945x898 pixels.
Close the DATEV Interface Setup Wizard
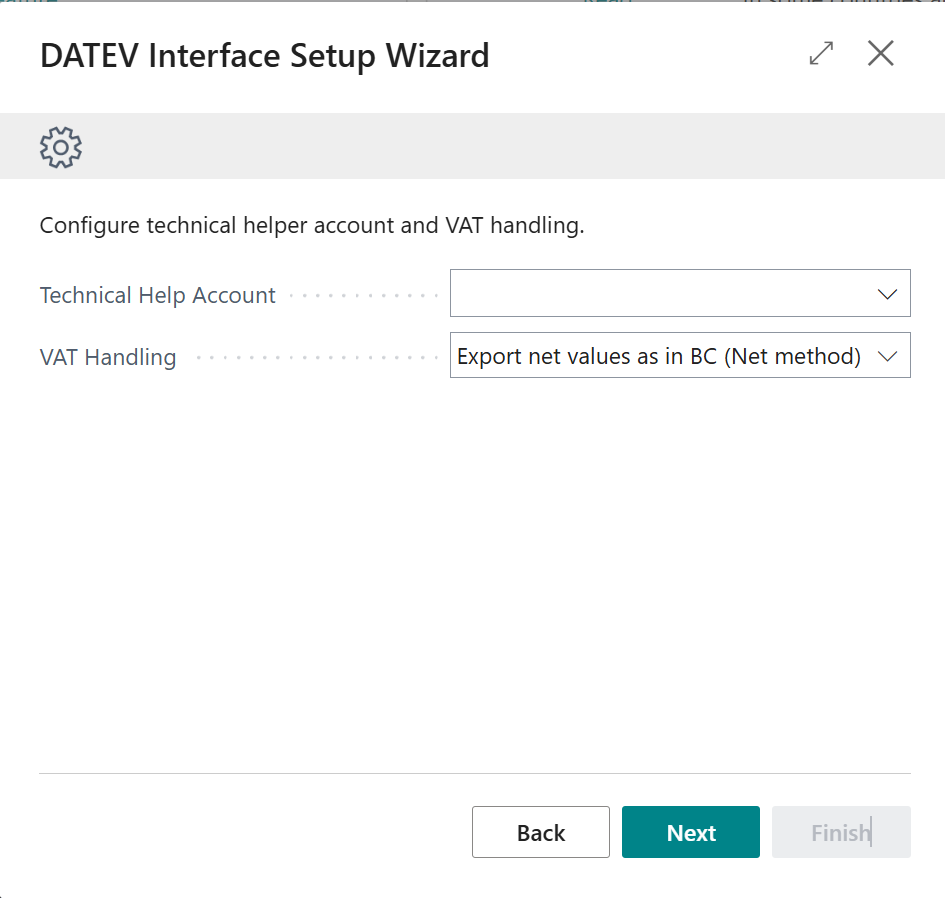pos(881,54)
